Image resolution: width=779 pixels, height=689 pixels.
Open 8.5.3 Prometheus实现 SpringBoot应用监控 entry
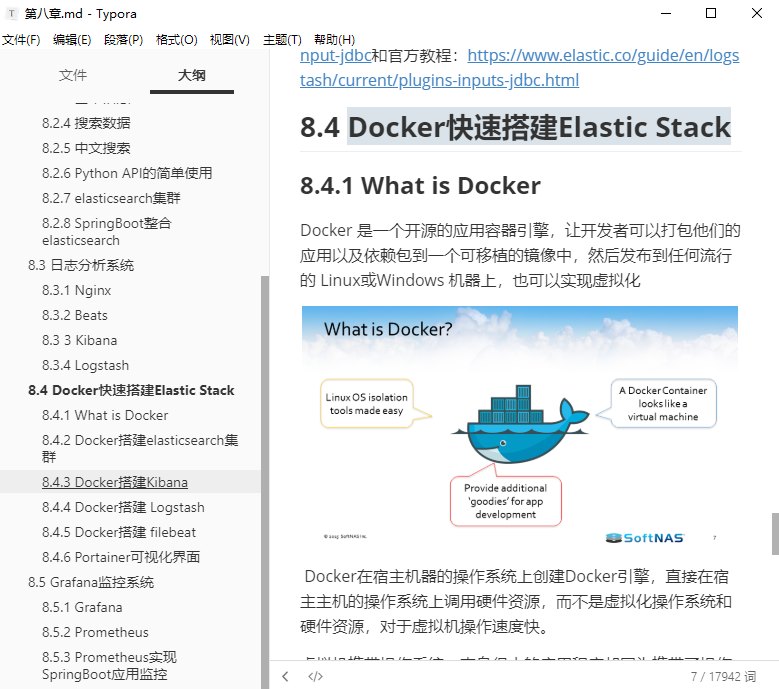(x=109, y=666)
